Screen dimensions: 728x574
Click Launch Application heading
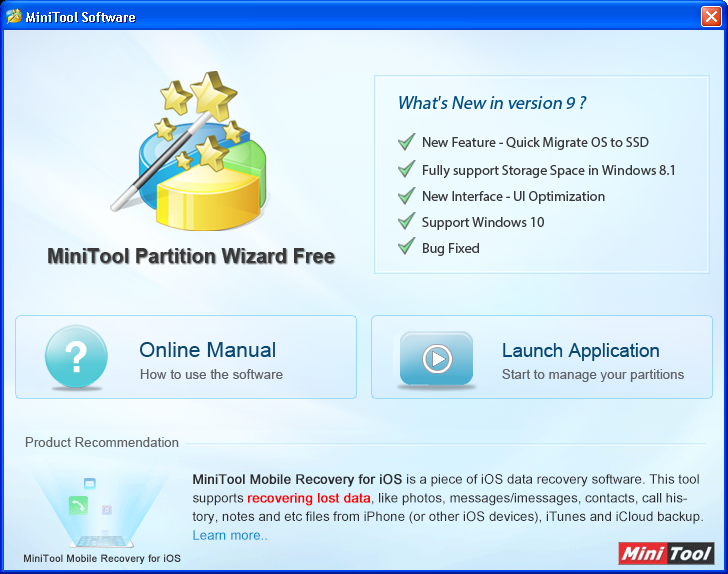pyautogui.click(x=580, y=351)
